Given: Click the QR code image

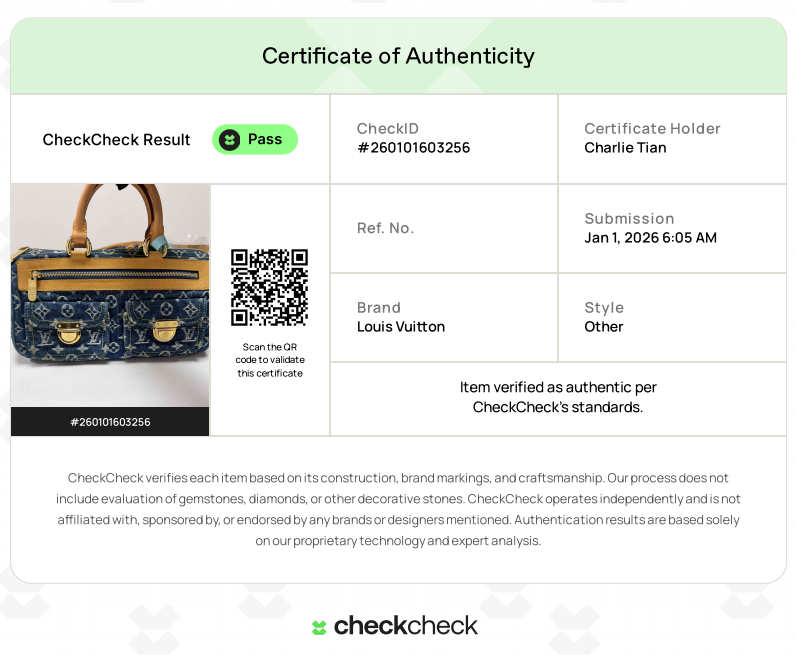Looking at the screenshot, I should 269,287.
